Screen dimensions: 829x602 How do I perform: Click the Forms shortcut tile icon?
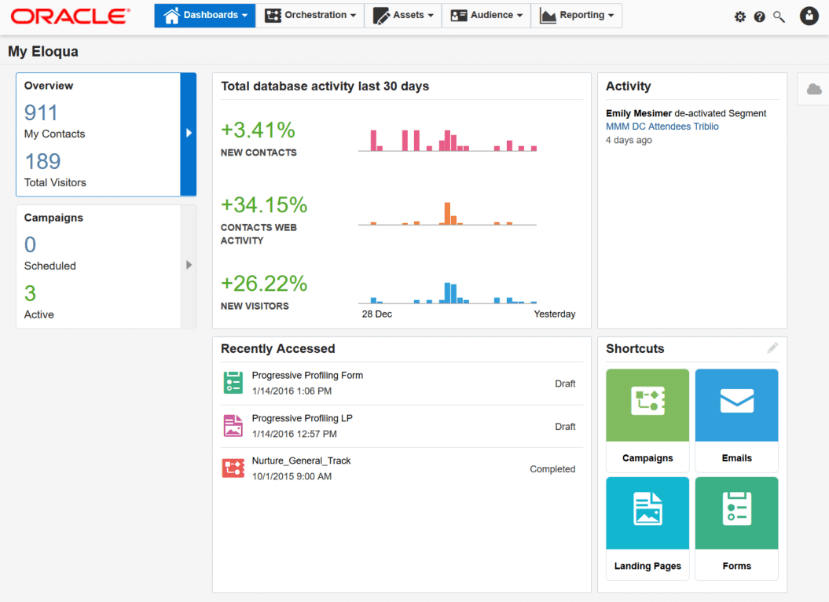coord(736,508)
